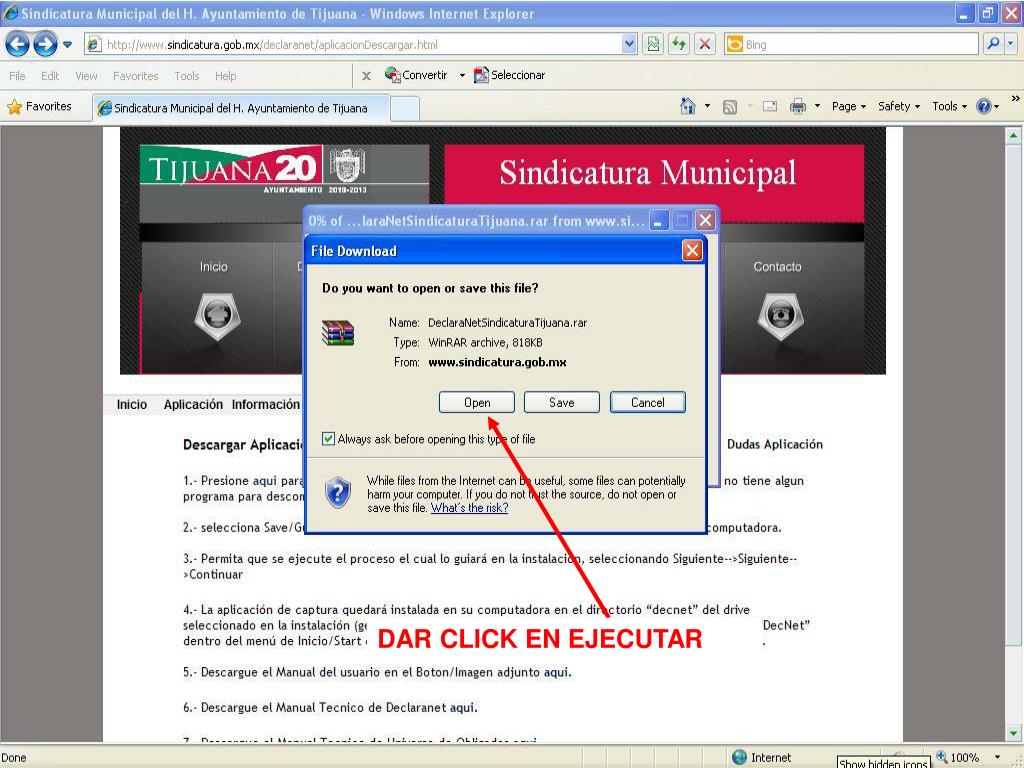Click the blue Help question icon
The height and width of the screenshot is (768, 1024).
984,106
